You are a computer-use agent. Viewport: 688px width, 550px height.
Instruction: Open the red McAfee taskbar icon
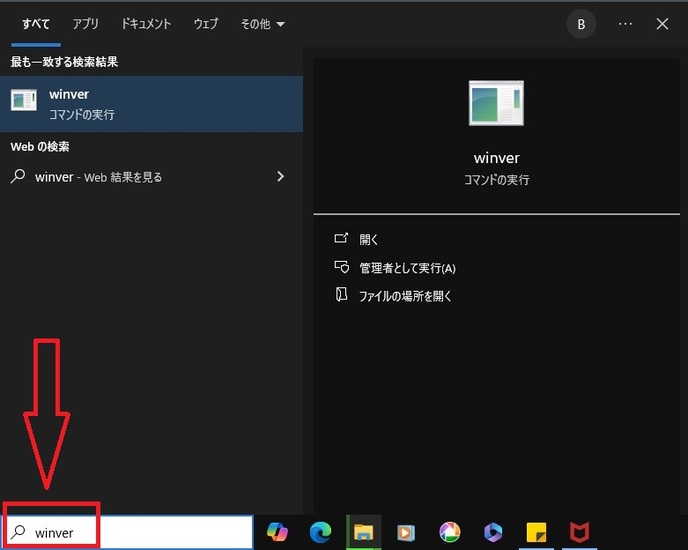(x=579, y=532)
